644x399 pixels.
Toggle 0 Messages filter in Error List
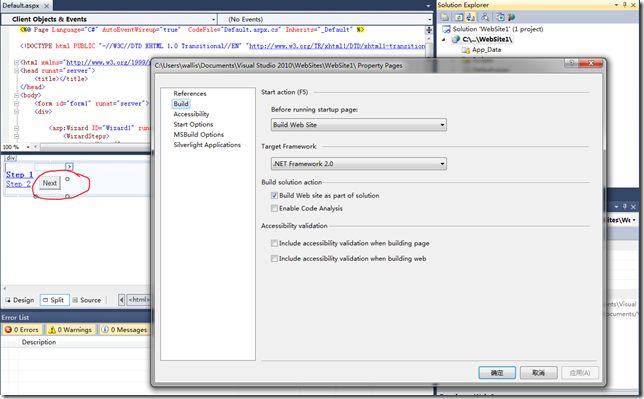coord(124,330)
